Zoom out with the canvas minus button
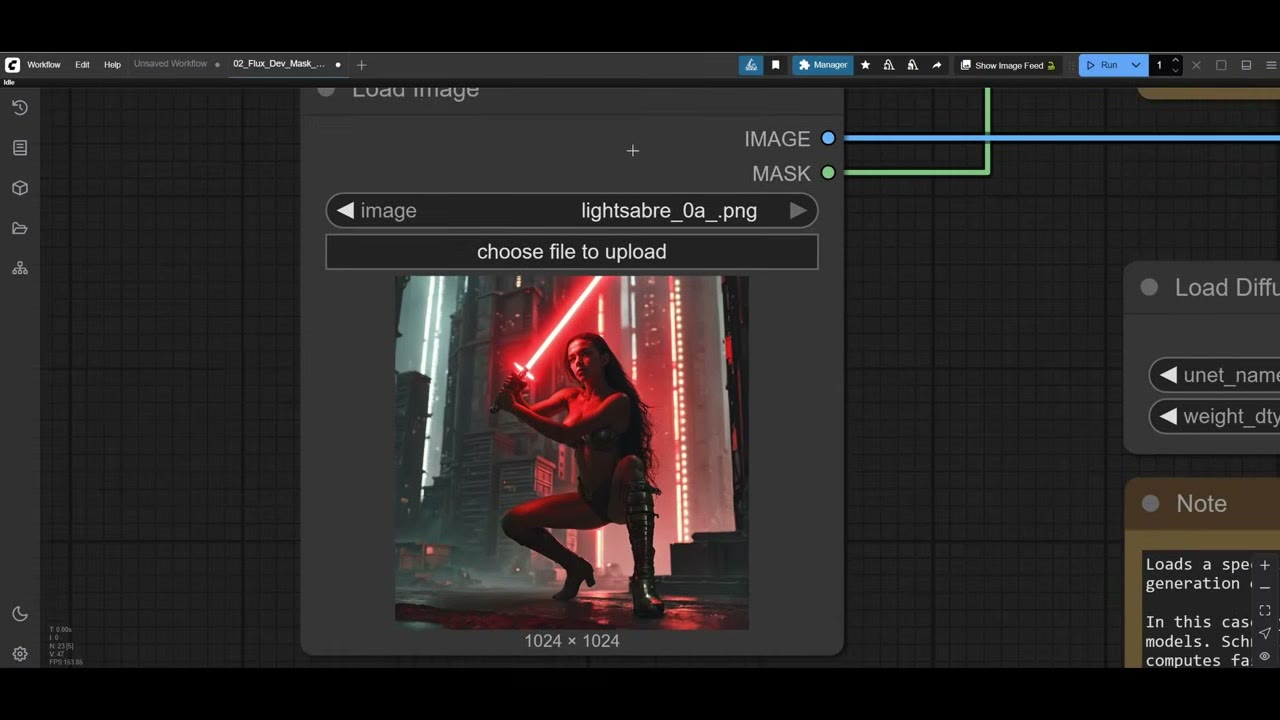This screenshot has height=720, width=1280. coord(1265,588)
